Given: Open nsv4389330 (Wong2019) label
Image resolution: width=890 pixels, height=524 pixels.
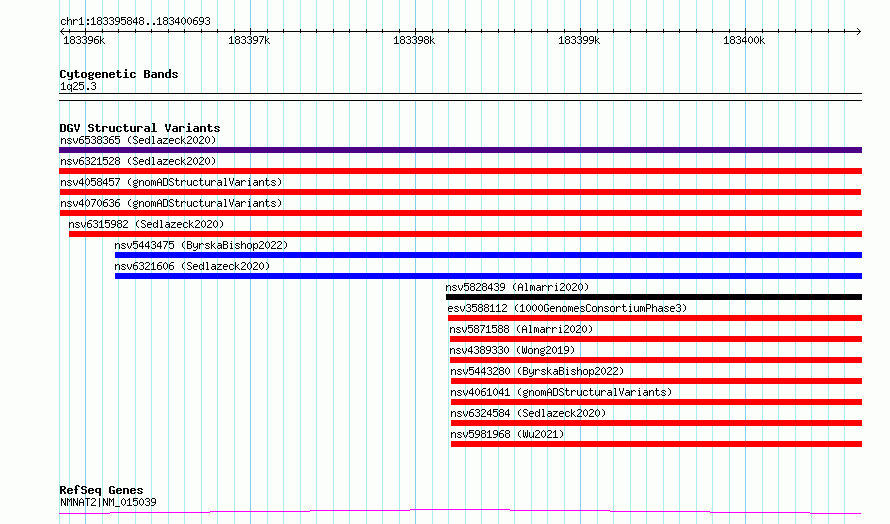Looking at the screenshot, I should (x=512, y=350).
